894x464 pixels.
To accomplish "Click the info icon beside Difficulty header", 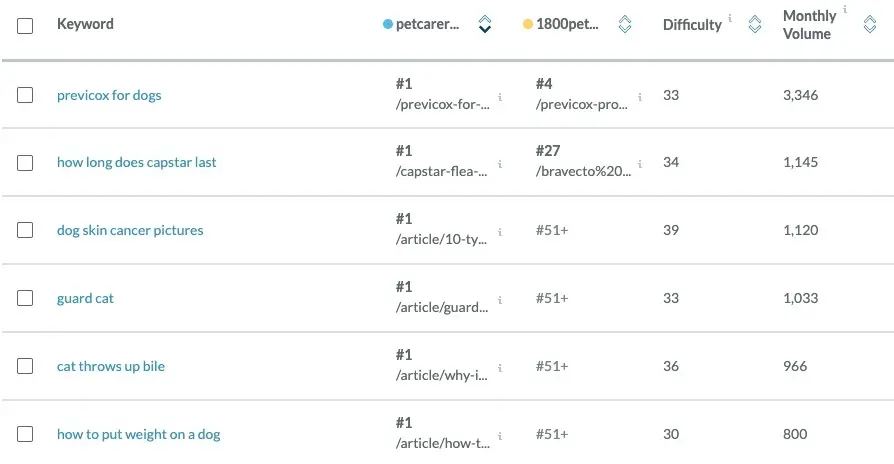I will tap(730, 18).
